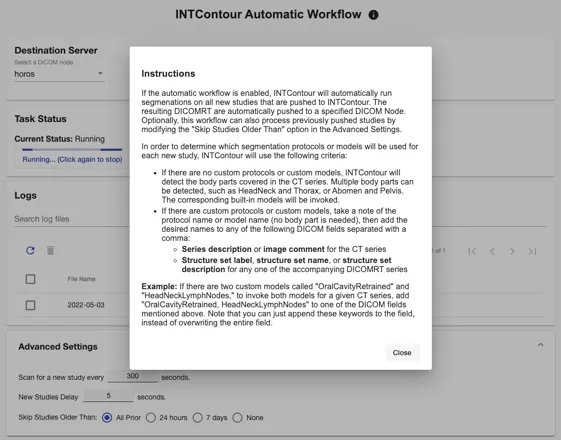Jump to last logs page
The height and width of the screenshot is (440, 561).
(532, 251)
